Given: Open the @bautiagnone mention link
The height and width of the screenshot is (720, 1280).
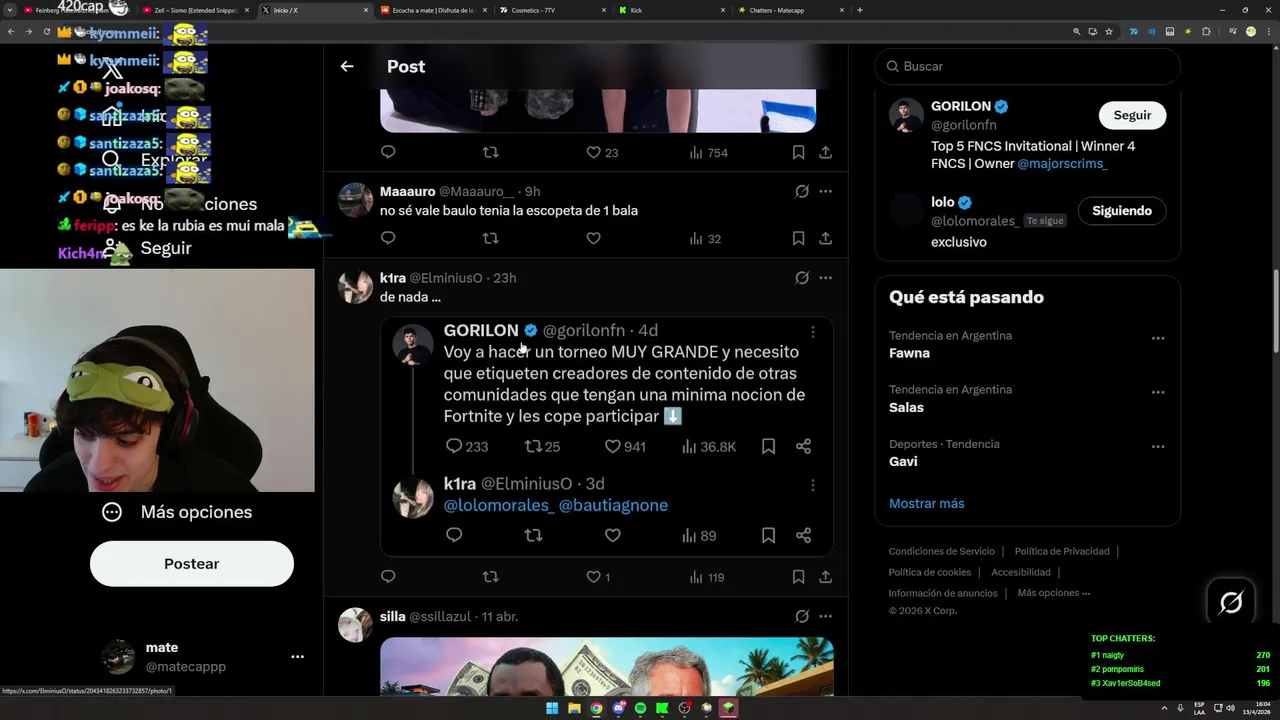Looking at the screenshot, I should [613, 506].
